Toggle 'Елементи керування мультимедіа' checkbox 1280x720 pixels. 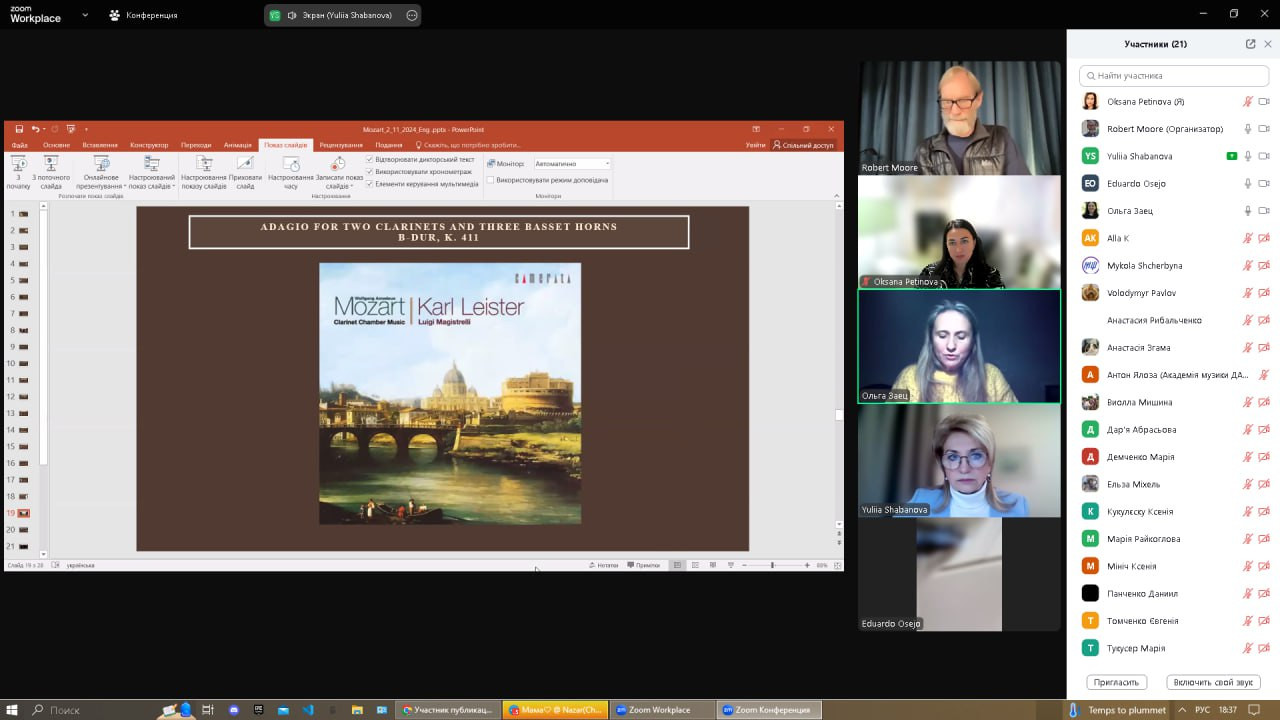point(370,183)
